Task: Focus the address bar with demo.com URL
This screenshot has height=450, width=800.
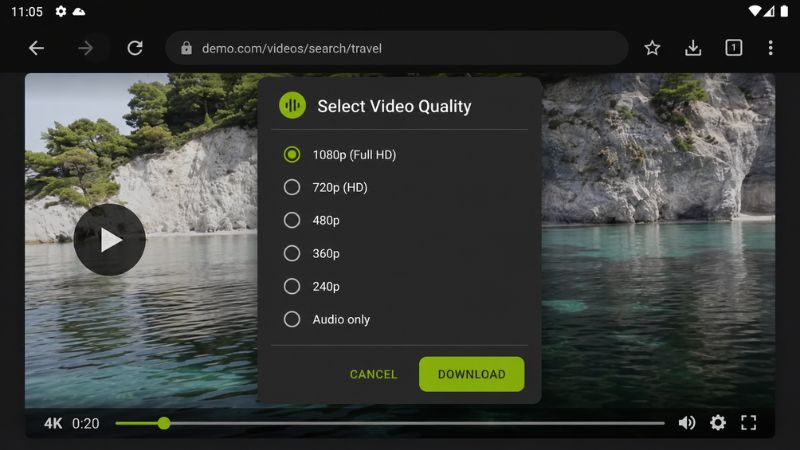Action: click(396, 48)
